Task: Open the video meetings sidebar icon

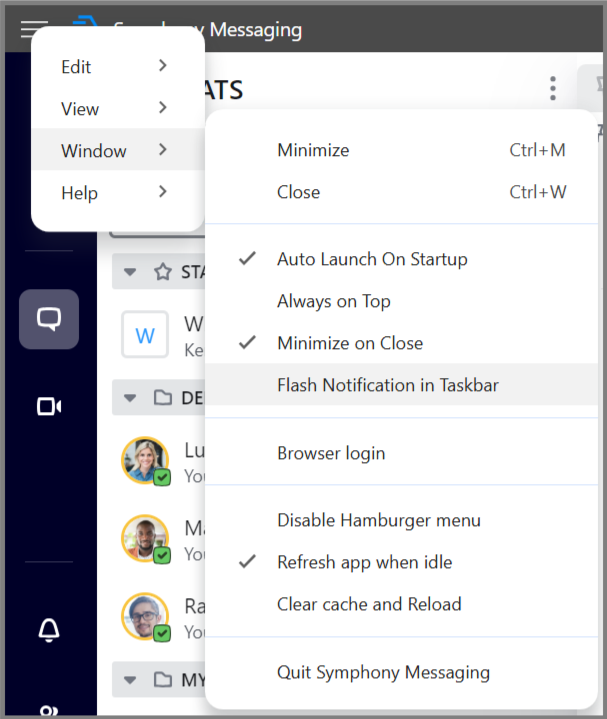Action: click(49, 407)
